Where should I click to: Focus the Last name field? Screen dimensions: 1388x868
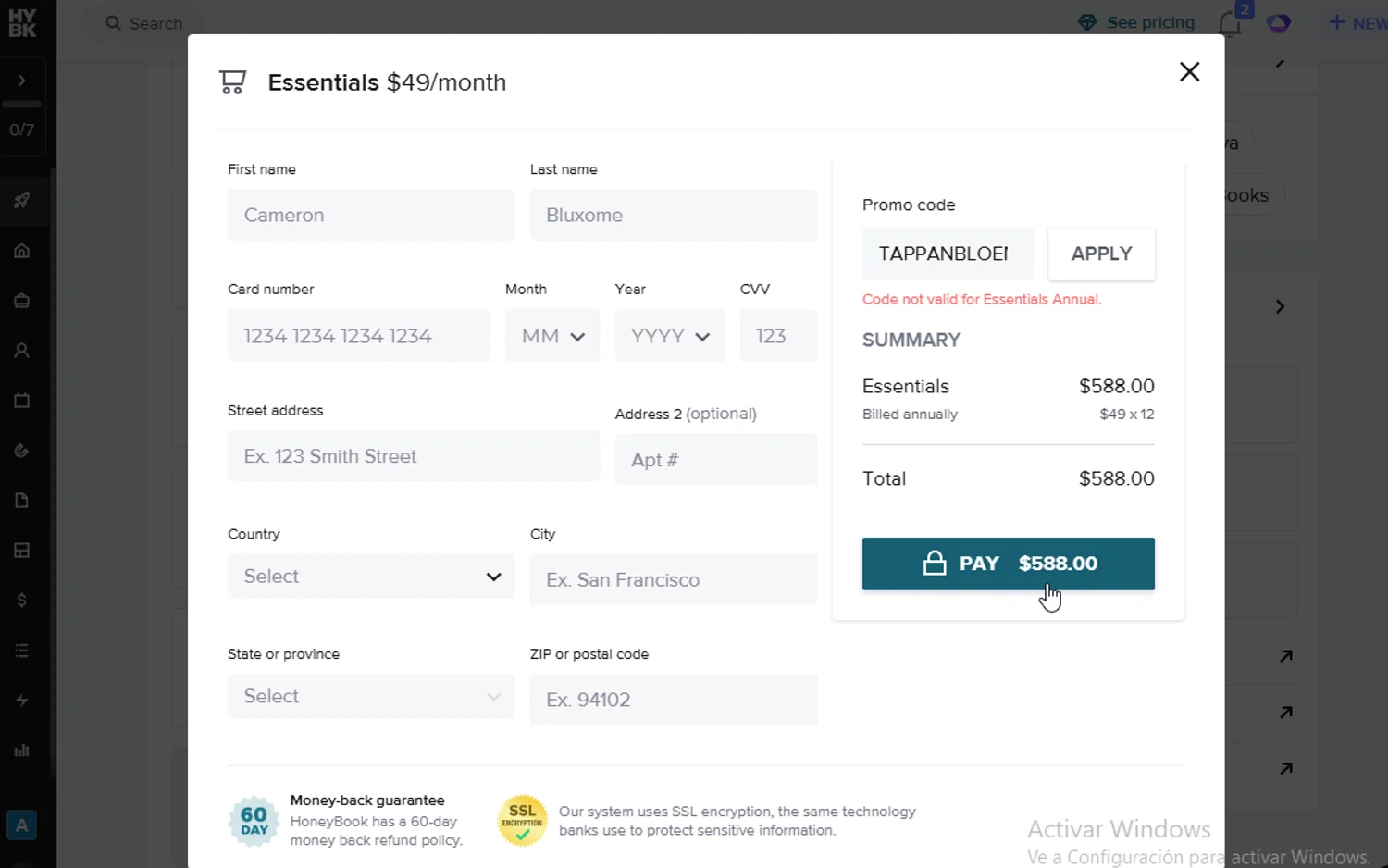tap(674, 215)
